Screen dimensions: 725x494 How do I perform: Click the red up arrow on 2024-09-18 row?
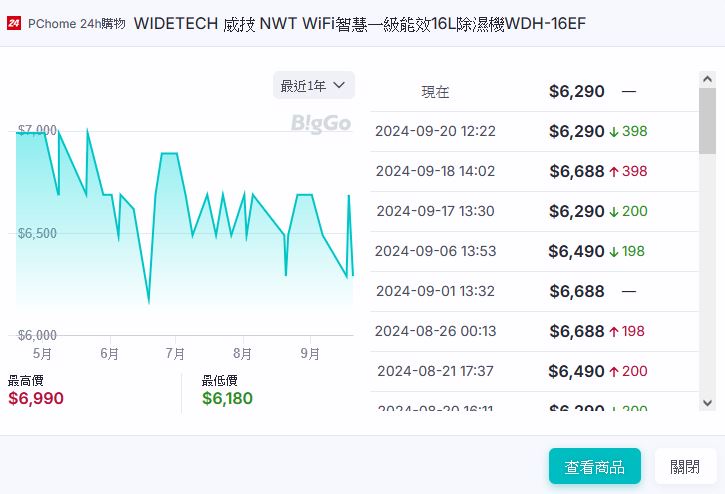614,172
